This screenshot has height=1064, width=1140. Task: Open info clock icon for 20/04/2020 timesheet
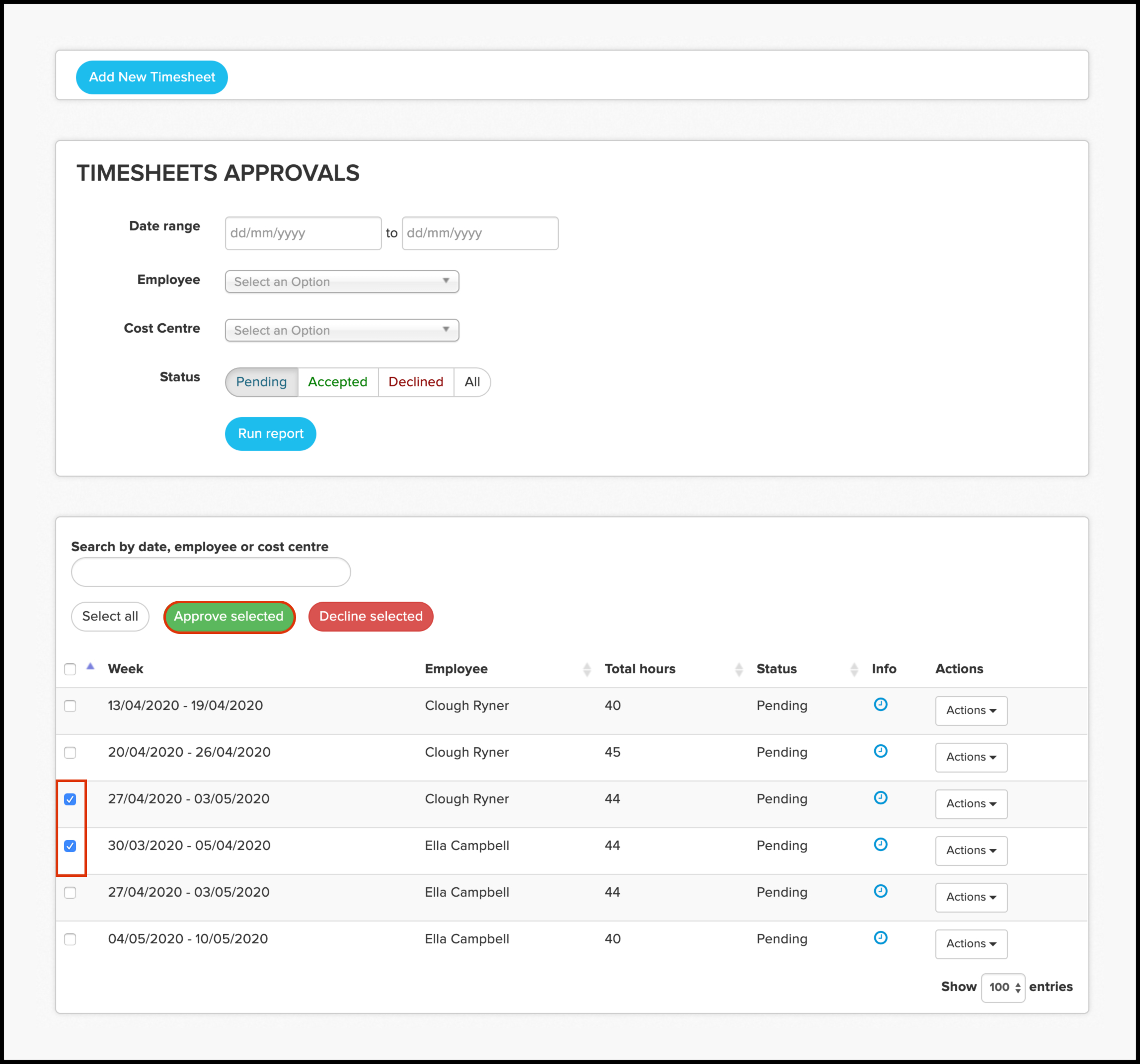880,751
